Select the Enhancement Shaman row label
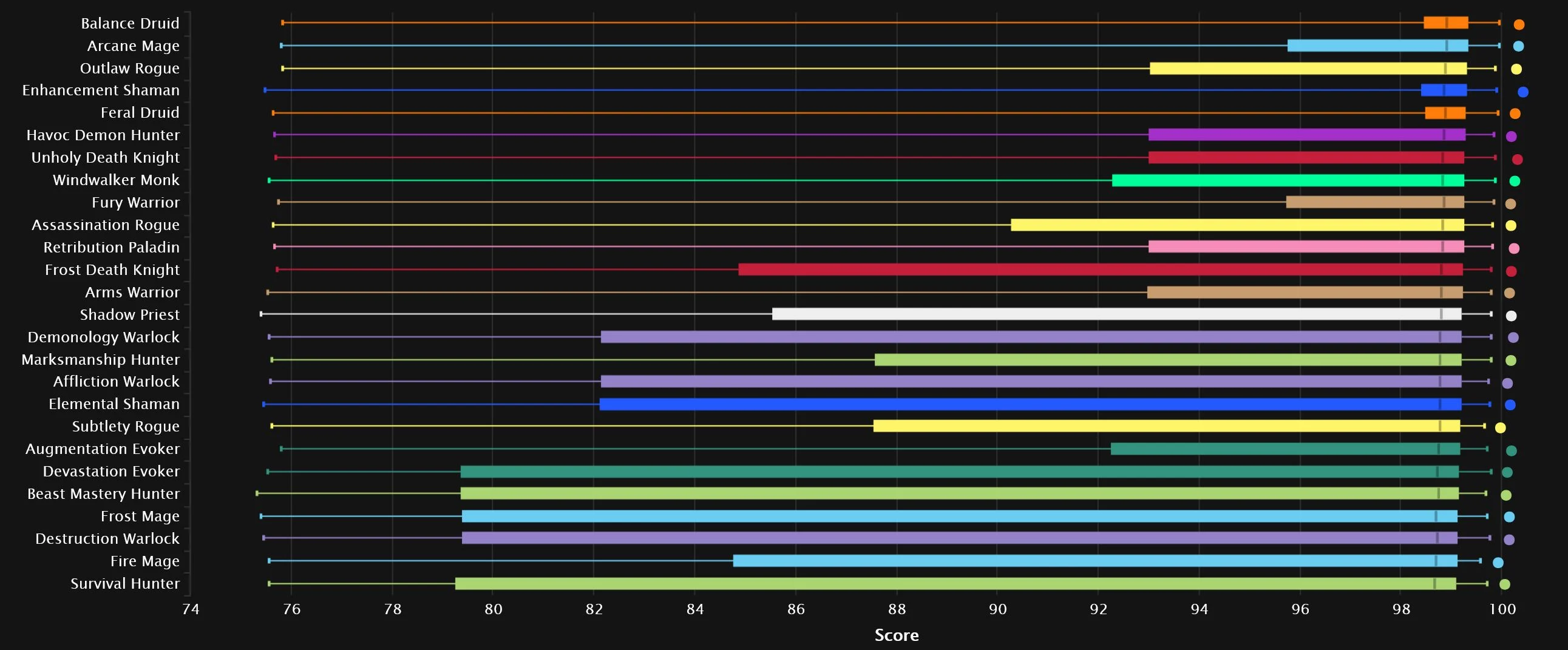This screenshot has width=1568, height=650. tap(101, 90)
